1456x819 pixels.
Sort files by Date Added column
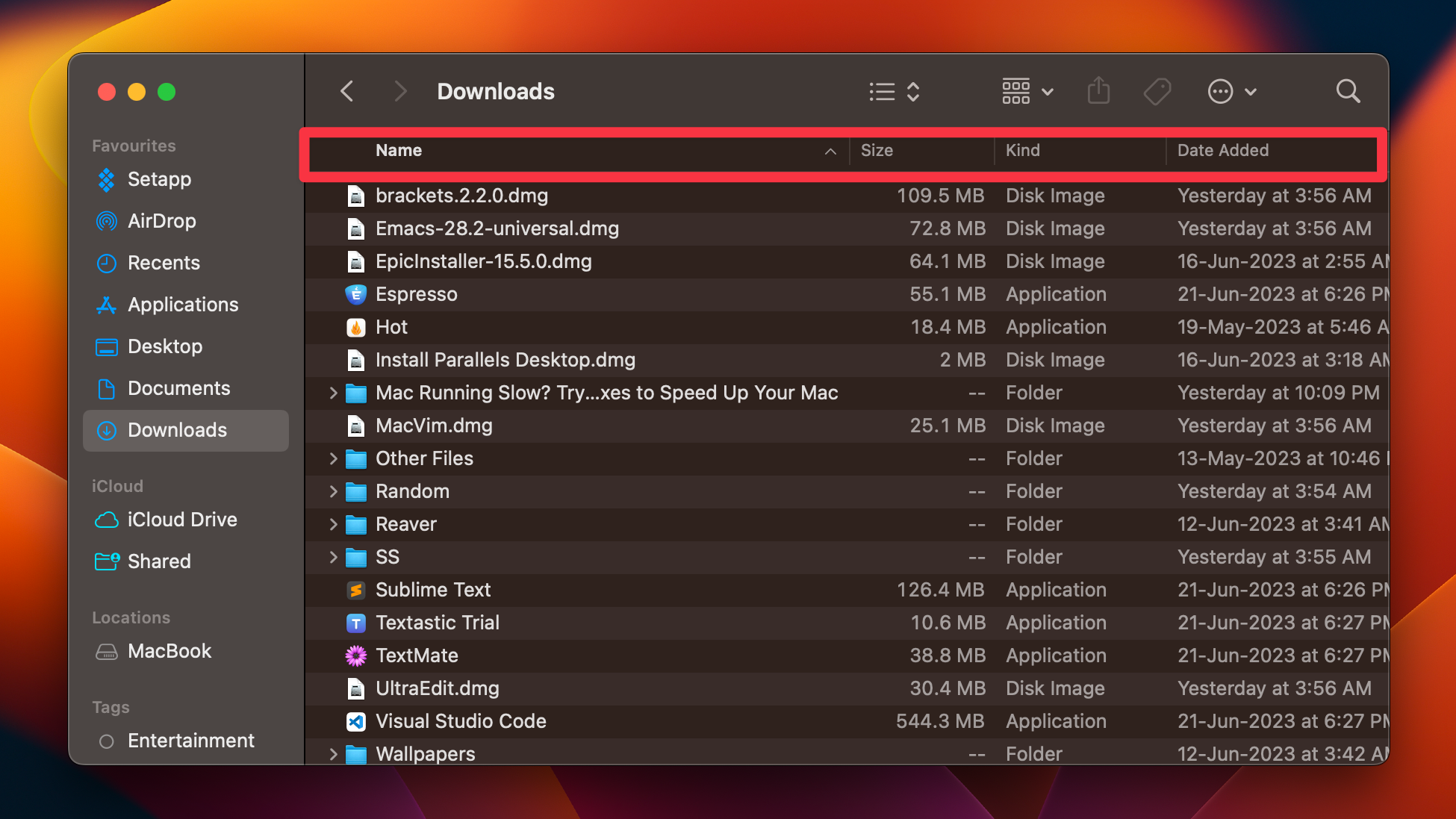(x=1222, y=150)
